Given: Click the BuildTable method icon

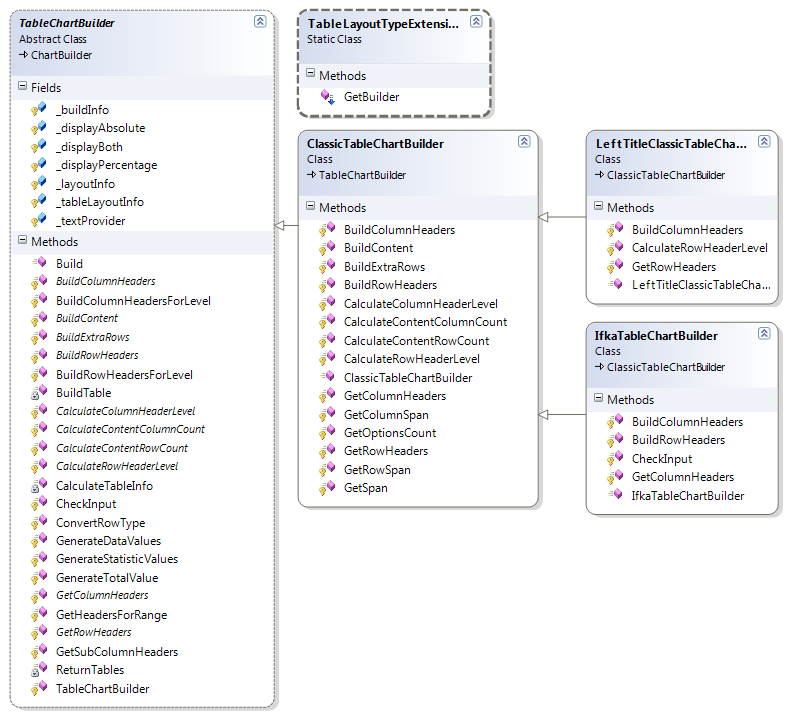Looking at the screenshot, I should 39,393.
